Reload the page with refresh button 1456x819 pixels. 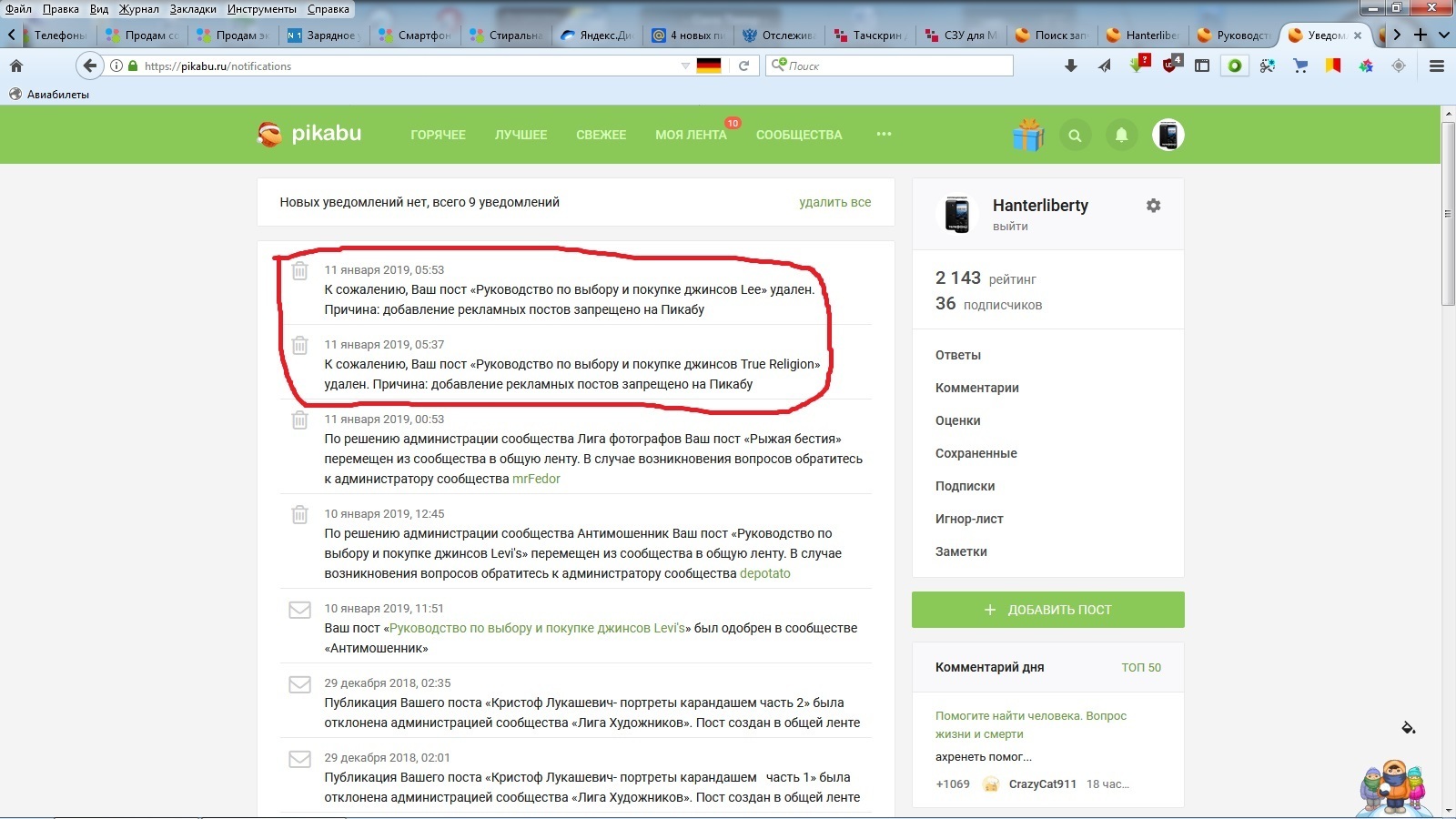pyautogui.click(x=743, y=66)
